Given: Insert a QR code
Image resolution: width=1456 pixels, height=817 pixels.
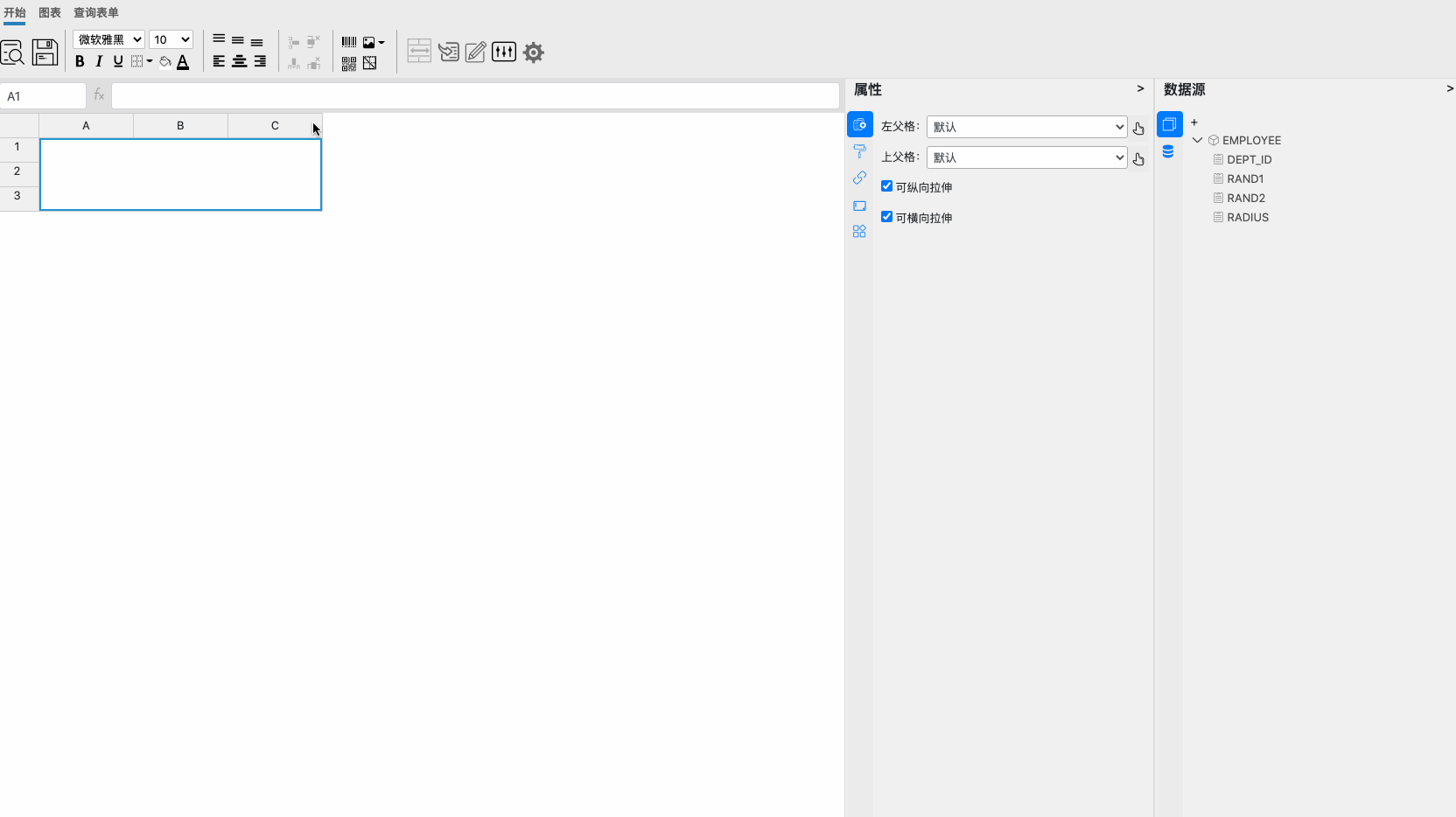Looking at the screenshot, I should click(x=349, y=64).
